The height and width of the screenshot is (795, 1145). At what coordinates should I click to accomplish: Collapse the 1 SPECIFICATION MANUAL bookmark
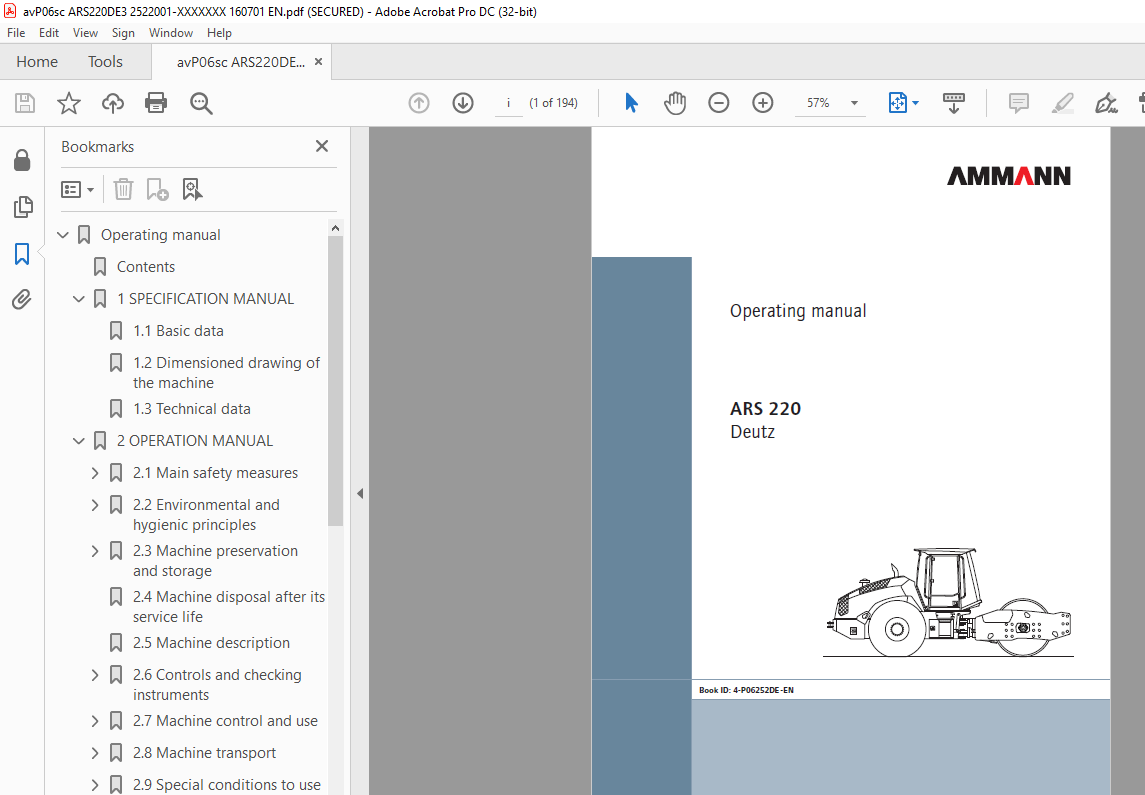tap(79, 299)
